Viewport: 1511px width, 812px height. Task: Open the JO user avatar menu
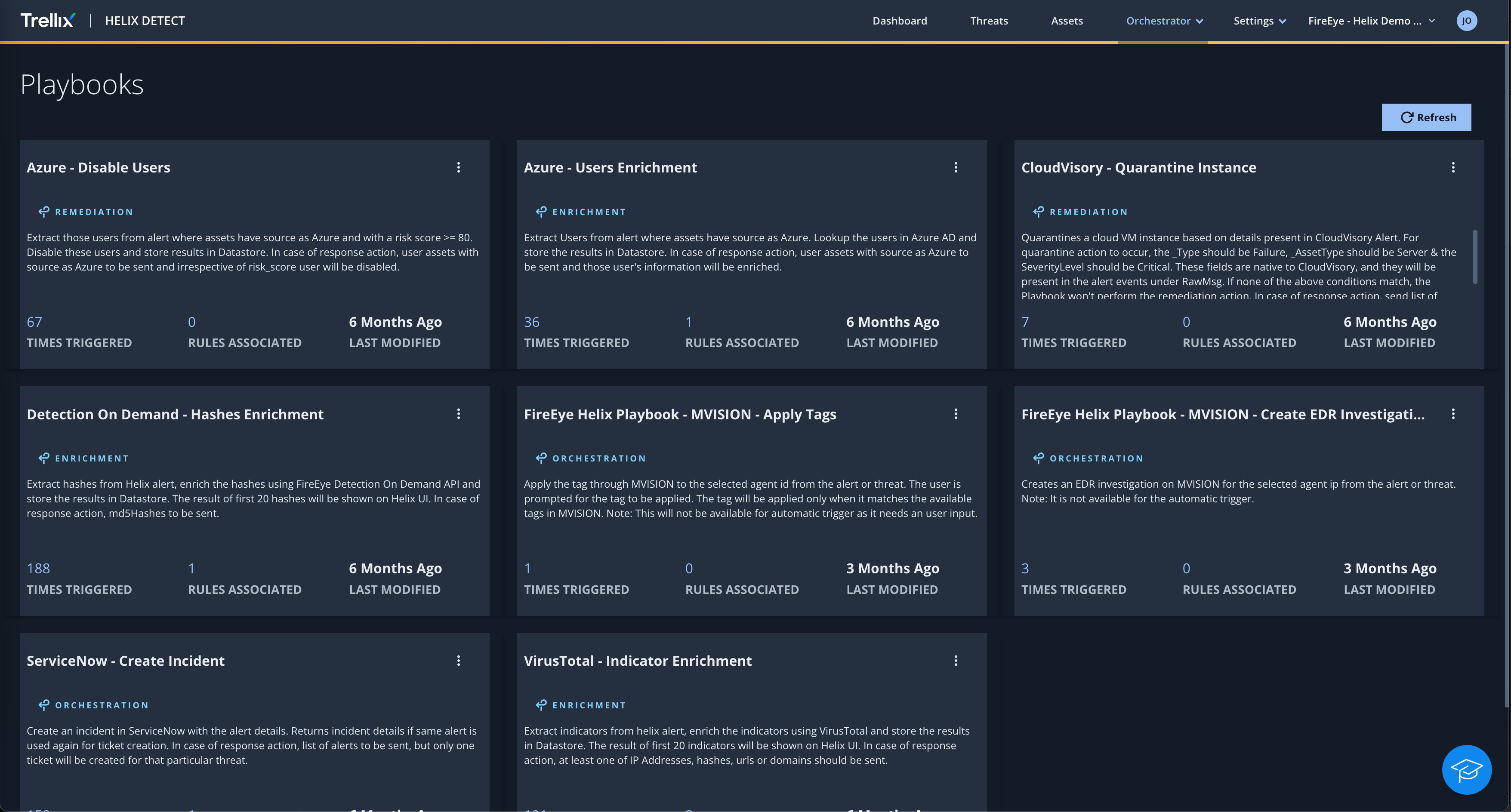point(1466,21)
